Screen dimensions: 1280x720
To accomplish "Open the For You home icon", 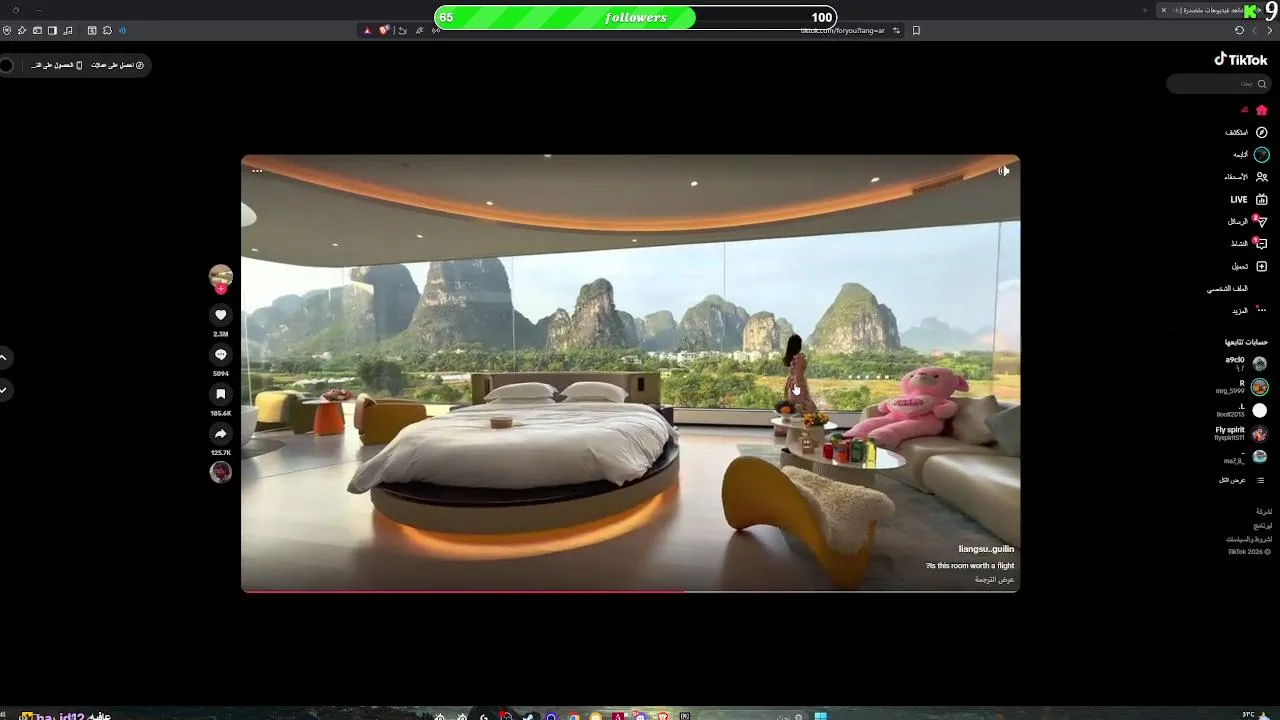I will [1261, 110].
